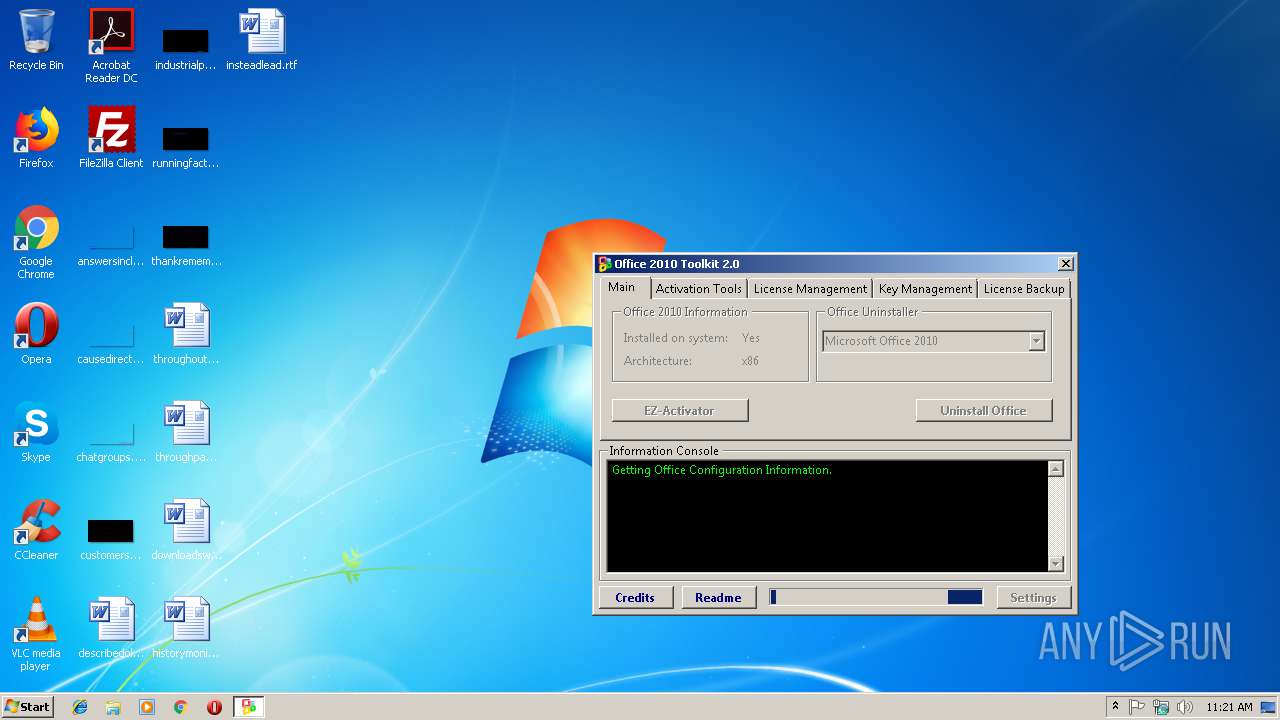Open the Start menu
Image resolution: width=1280 pixels, height=720 pixels.
(27, 707)
